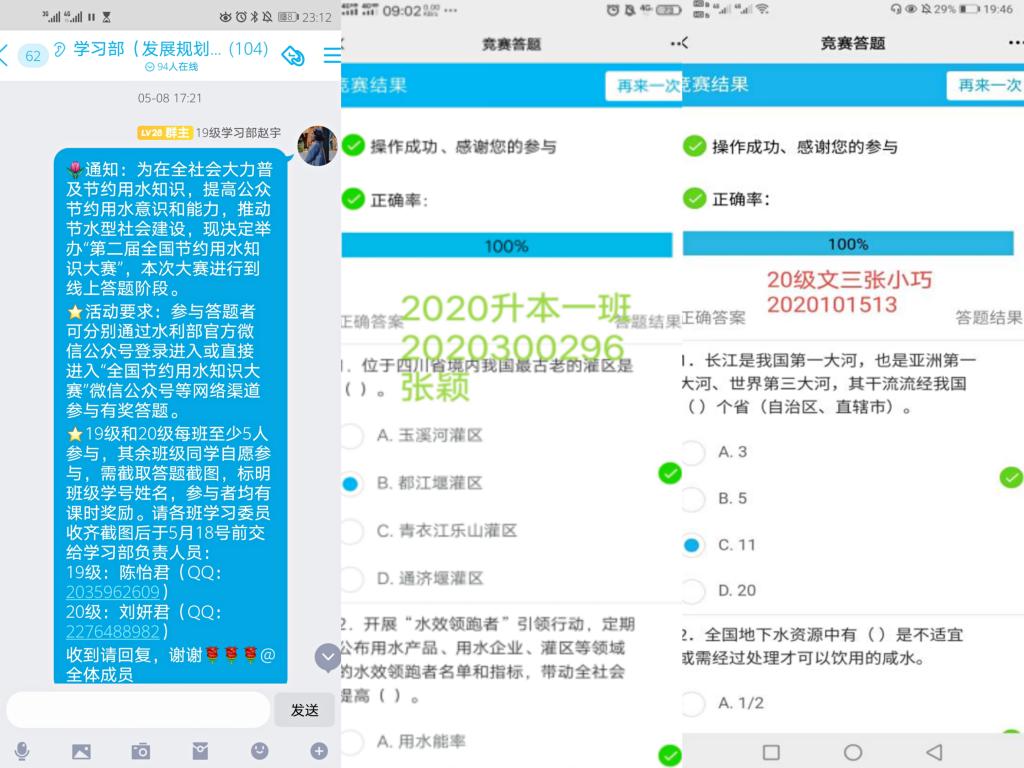This screenshot has width=1024, height=768.
Task: Tap the Android recent apps square button
Action: (x=771, y=752)
